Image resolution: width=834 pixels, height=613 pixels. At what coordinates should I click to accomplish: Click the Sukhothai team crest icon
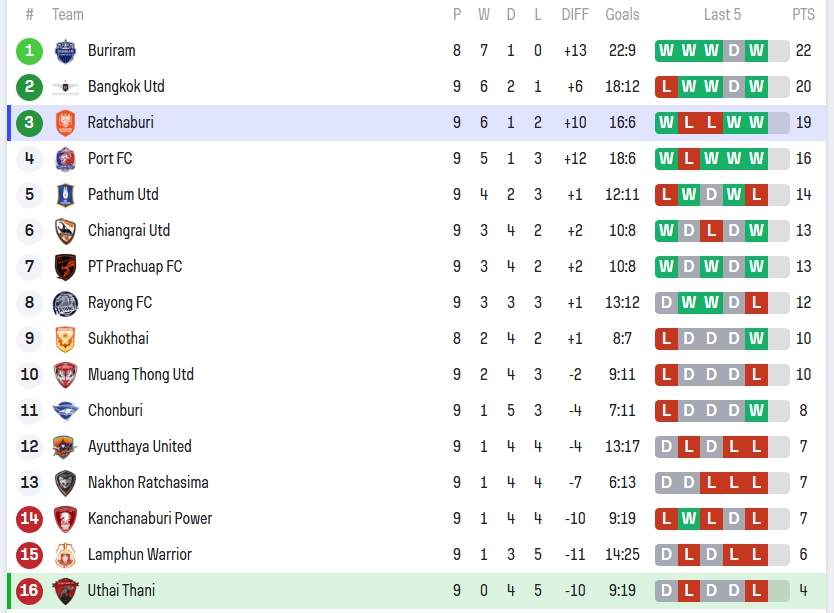coord(65,339)
